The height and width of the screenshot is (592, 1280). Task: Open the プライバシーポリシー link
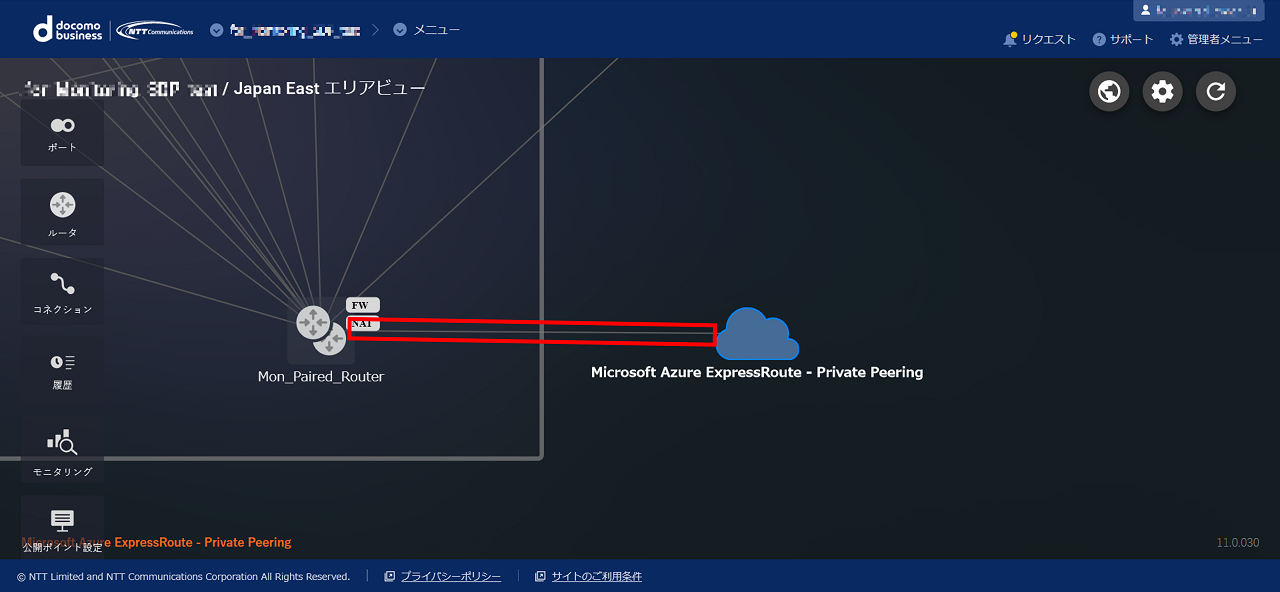pos(450,576)
